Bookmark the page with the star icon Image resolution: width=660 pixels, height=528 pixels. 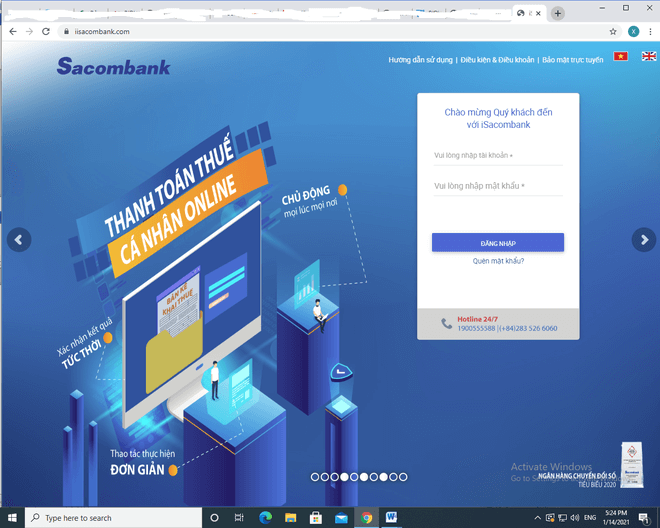click(x=613, y=32)
